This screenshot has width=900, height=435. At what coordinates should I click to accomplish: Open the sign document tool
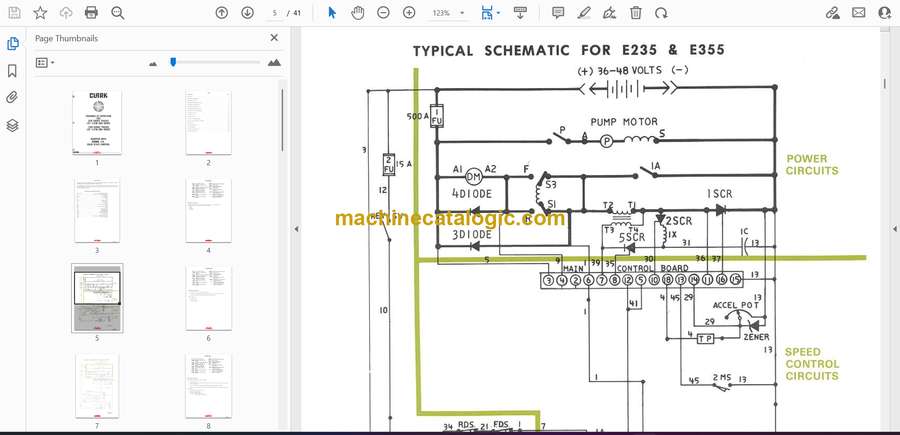coord(610,13)
